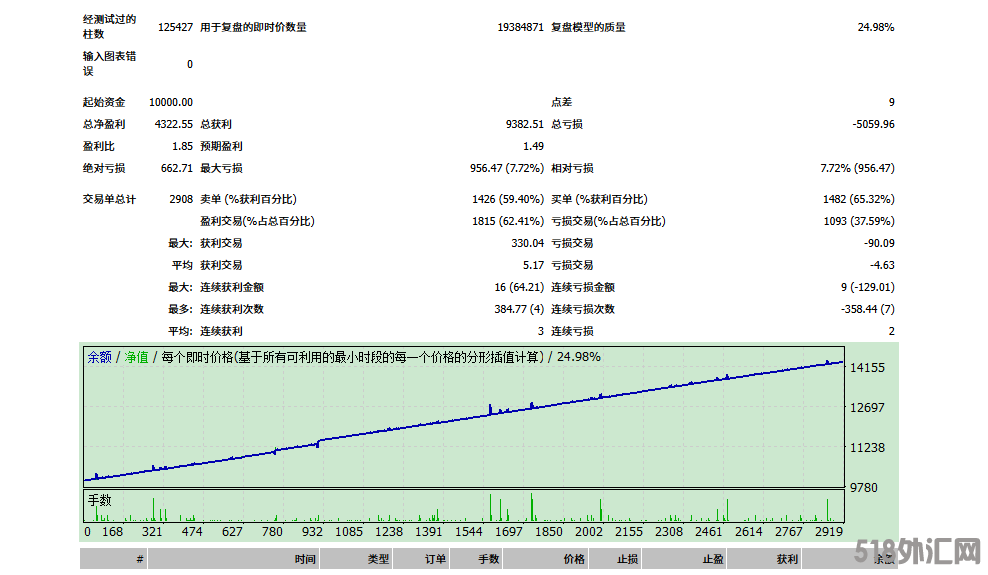Click the 14155 value on chart axis
The width and height of the screenshot is (988, 575).
866,368
